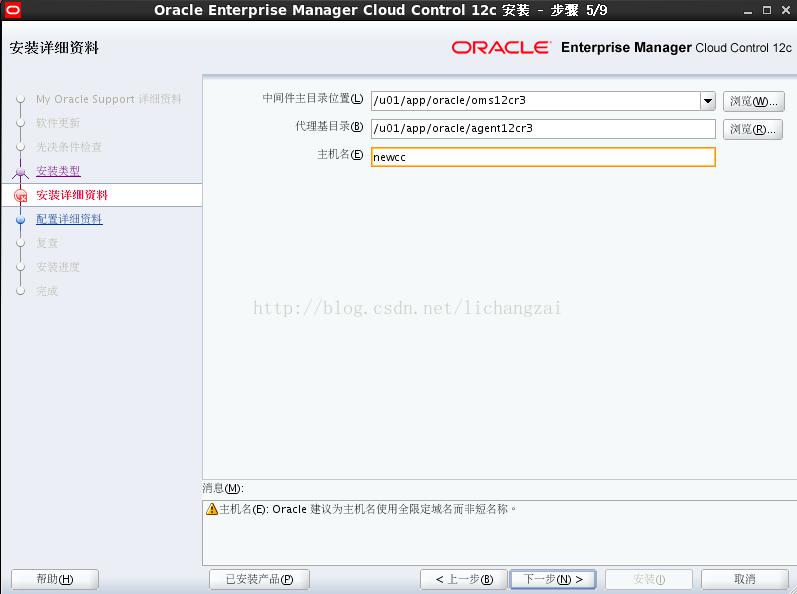Click 浏览(R) button for agent base directory
The width and height of the screenshot is (797, 594).
click(752, 129)
